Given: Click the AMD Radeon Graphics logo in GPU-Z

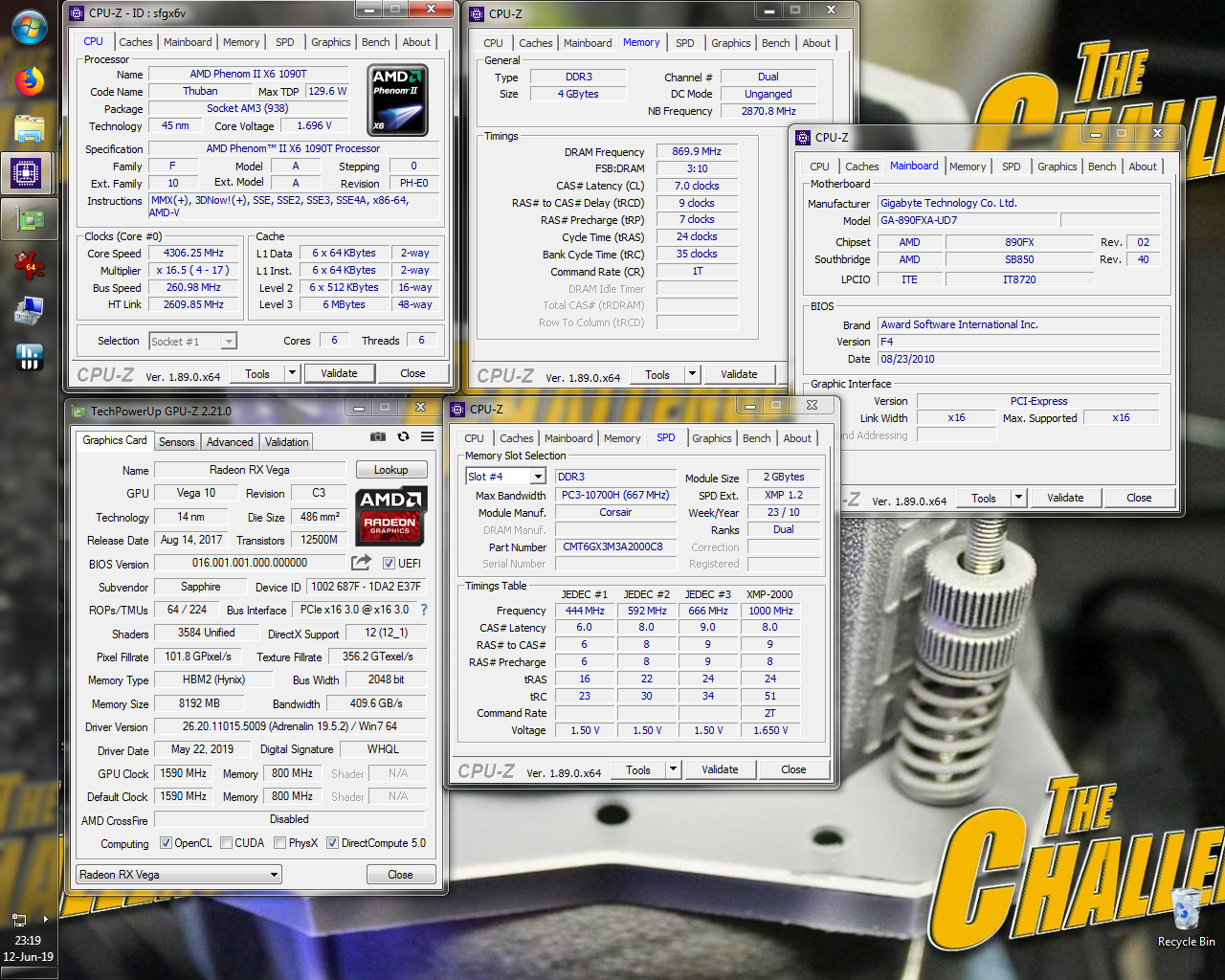Looking at the screenshot, I should click(x=390, y=515).
